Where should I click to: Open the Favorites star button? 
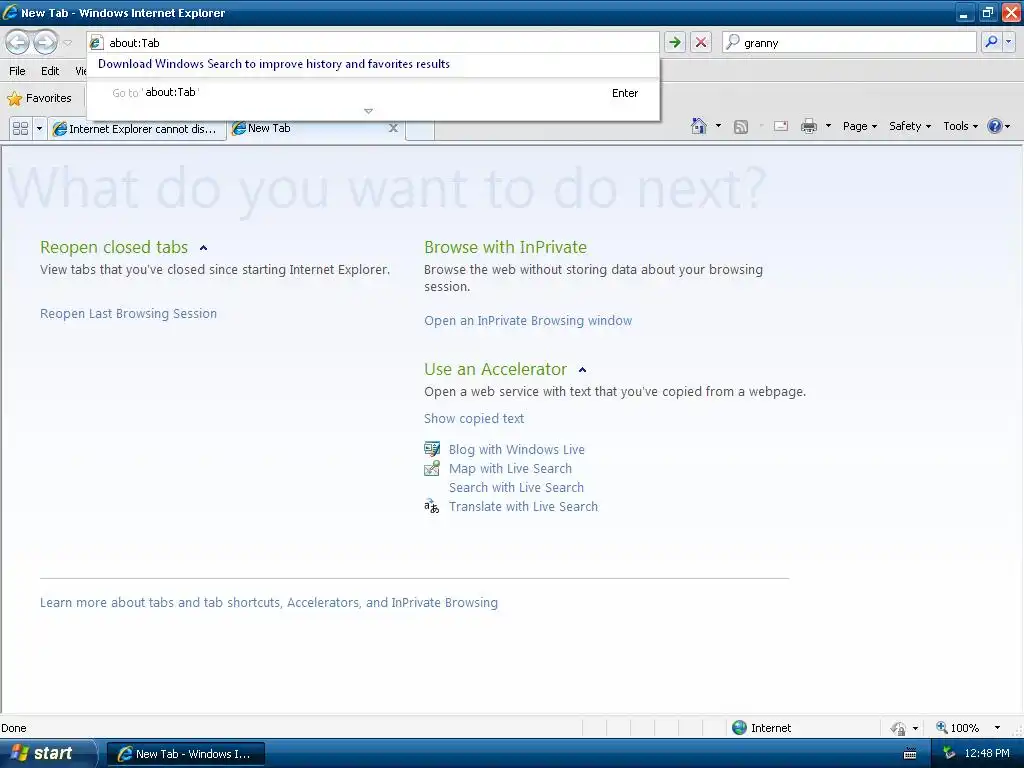click(39, 98)
